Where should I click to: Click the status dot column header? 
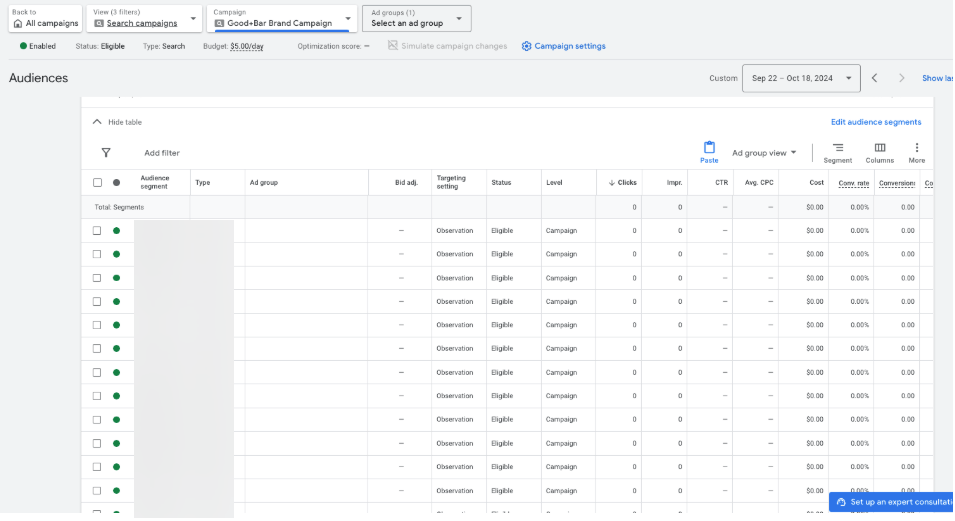click(x=117, y=183)
